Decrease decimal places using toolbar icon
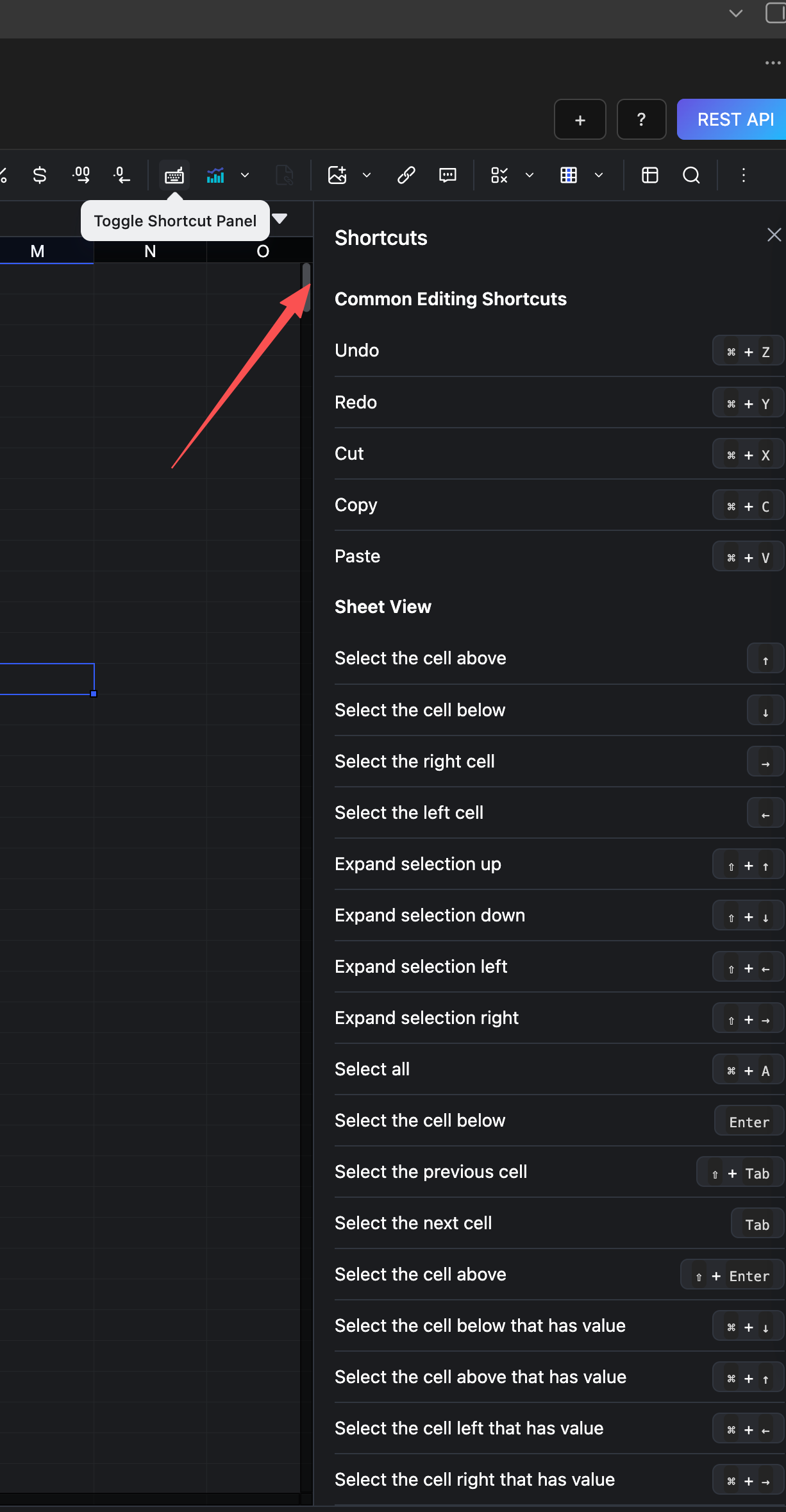The height and width of the screenshot is (1512, 786). pyautogui.click(x=122, y=174)
